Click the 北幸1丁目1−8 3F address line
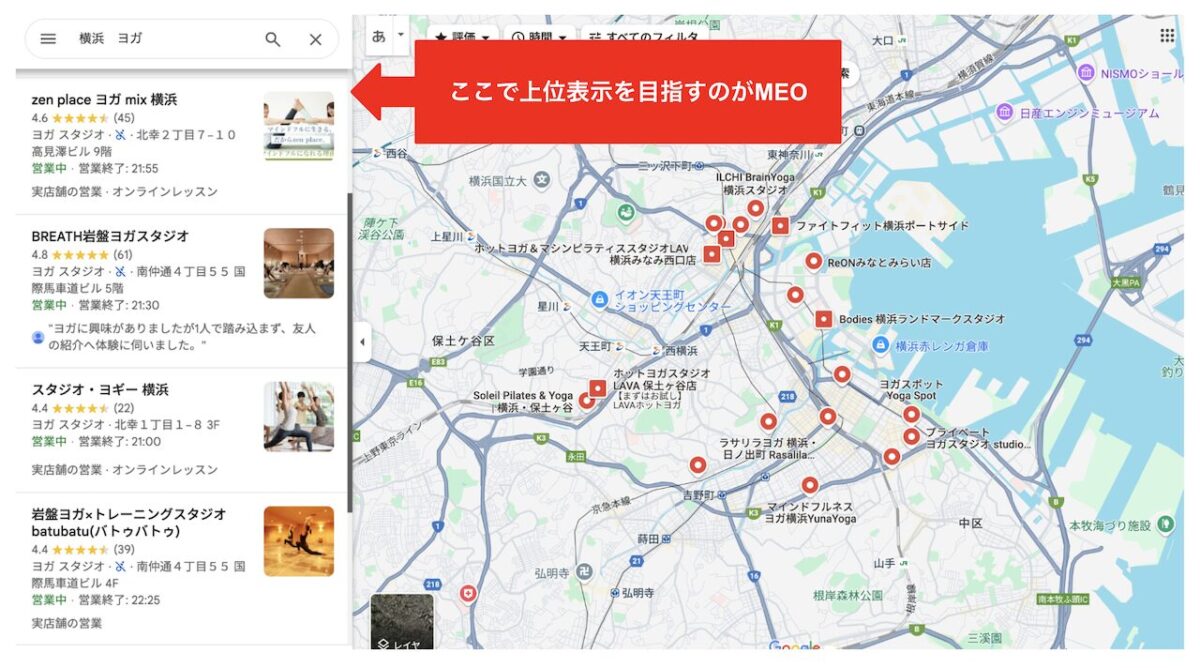Image resolution: width=1200 pixels, height=668 pixels. 176,425
